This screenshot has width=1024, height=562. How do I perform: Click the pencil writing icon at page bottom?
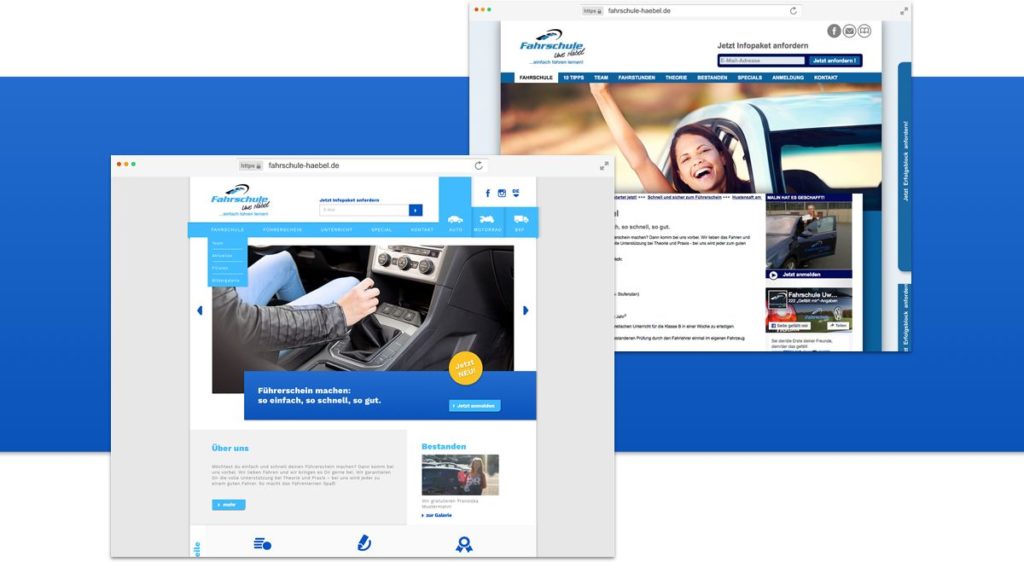[x=364, y=542]
